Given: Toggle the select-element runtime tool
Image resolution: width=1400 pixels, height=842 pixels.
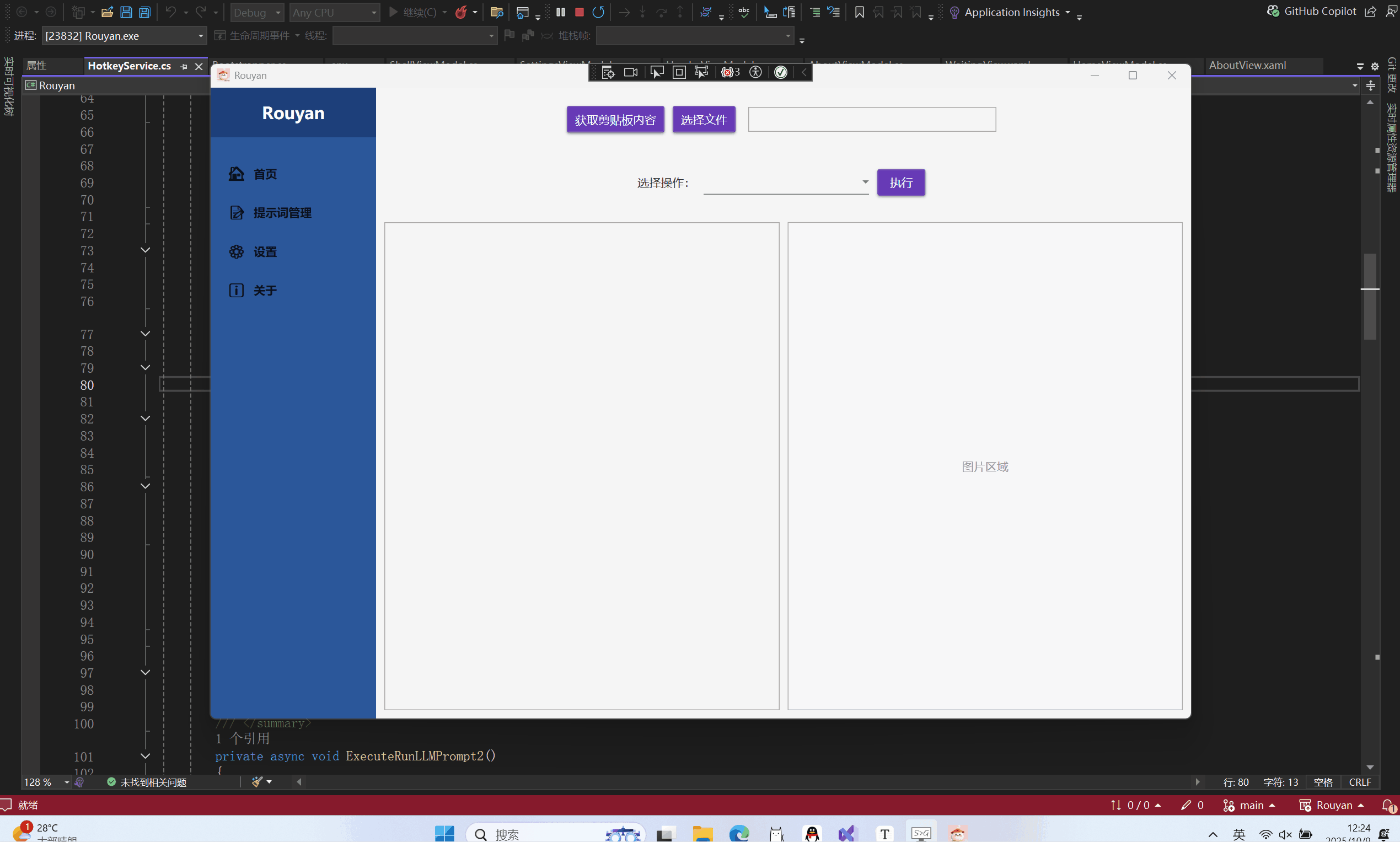Looking at the screenshot, I should click(656, 73).
